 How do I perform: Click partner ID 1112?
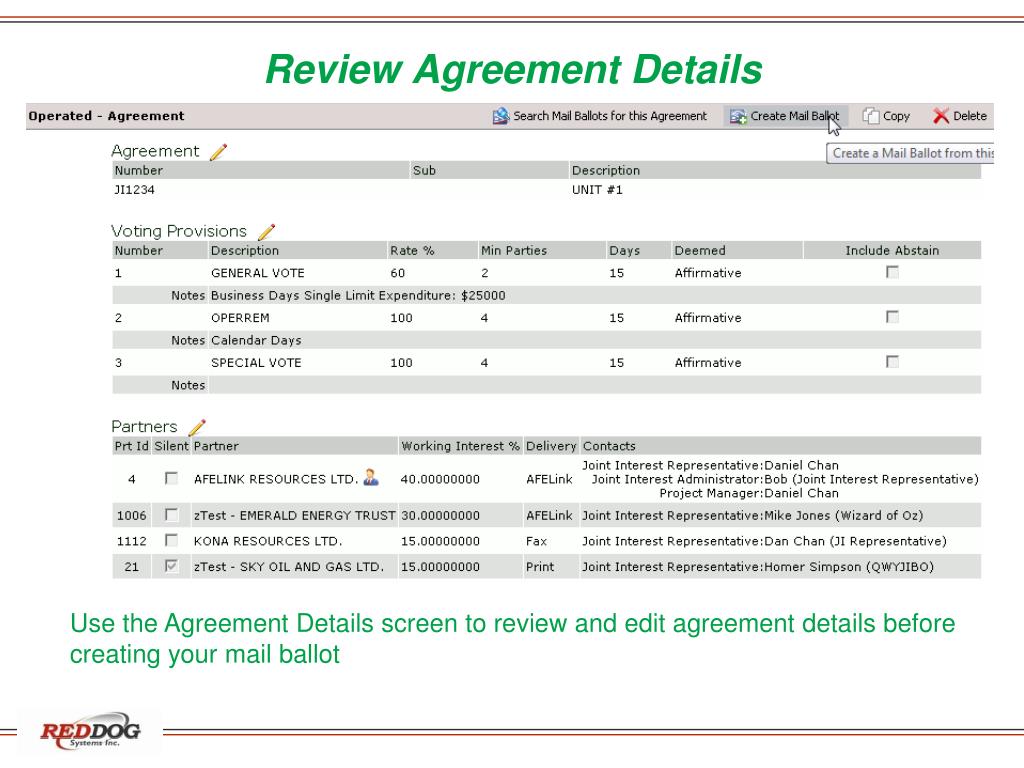[x=131, y=541]
